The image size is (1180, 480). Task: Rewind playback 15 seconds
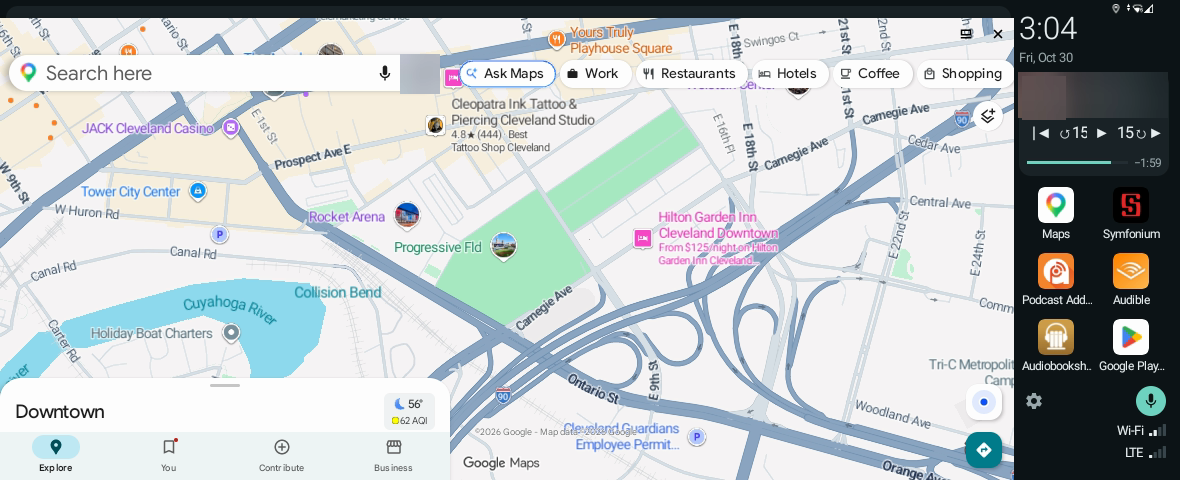(x=1072, y=133)
